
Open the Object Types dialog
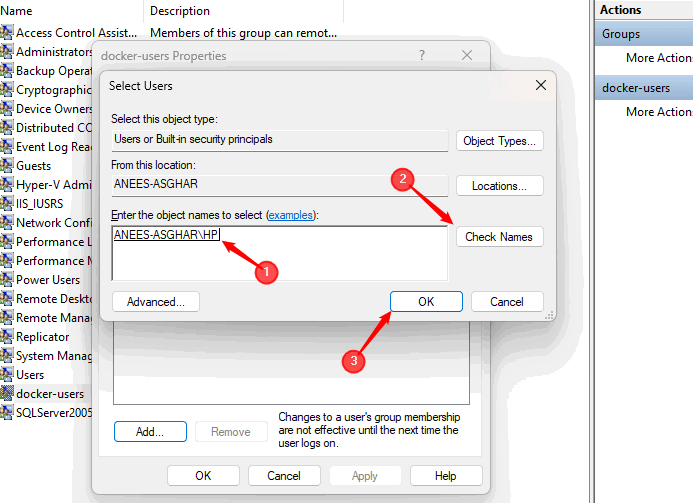pyautogui.click(x=499, y=141)
